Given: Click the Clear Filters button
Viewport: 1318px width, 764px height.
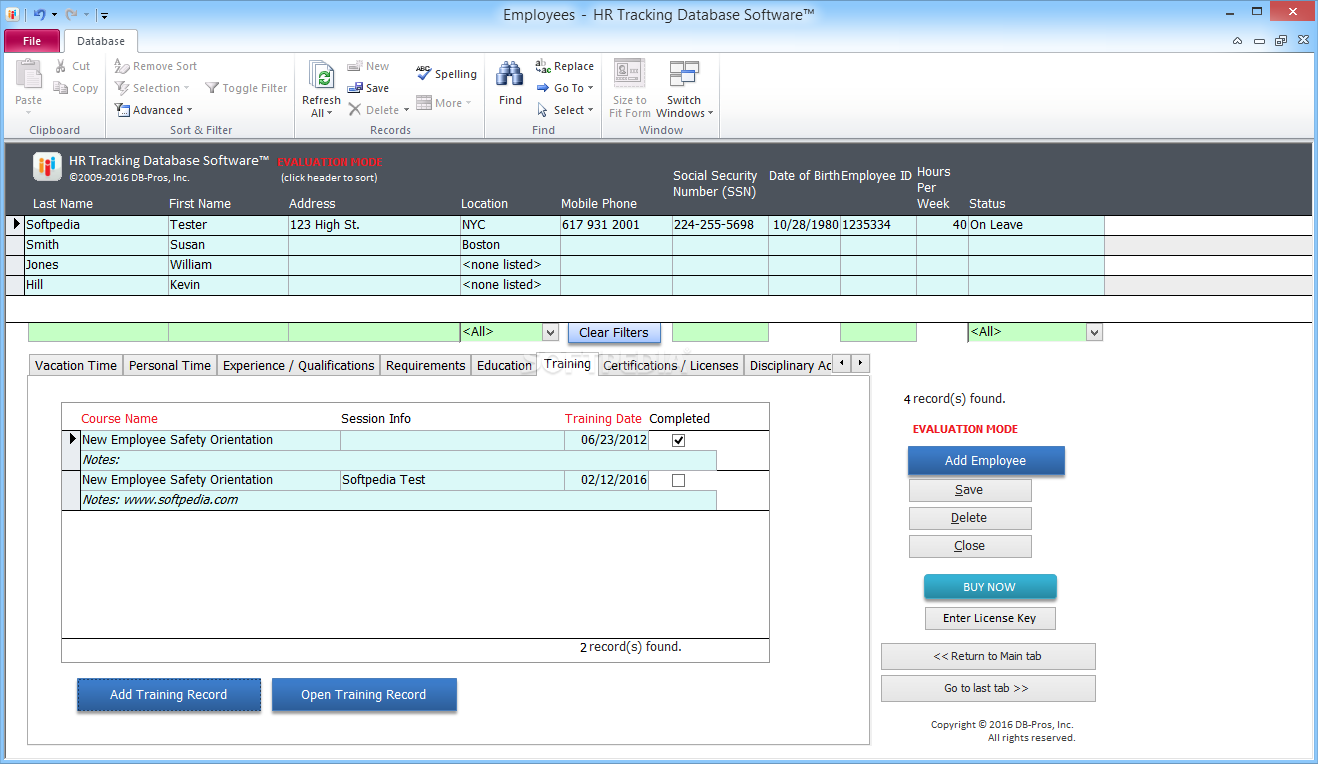Looking at the screenshot, I should (614, 333).
